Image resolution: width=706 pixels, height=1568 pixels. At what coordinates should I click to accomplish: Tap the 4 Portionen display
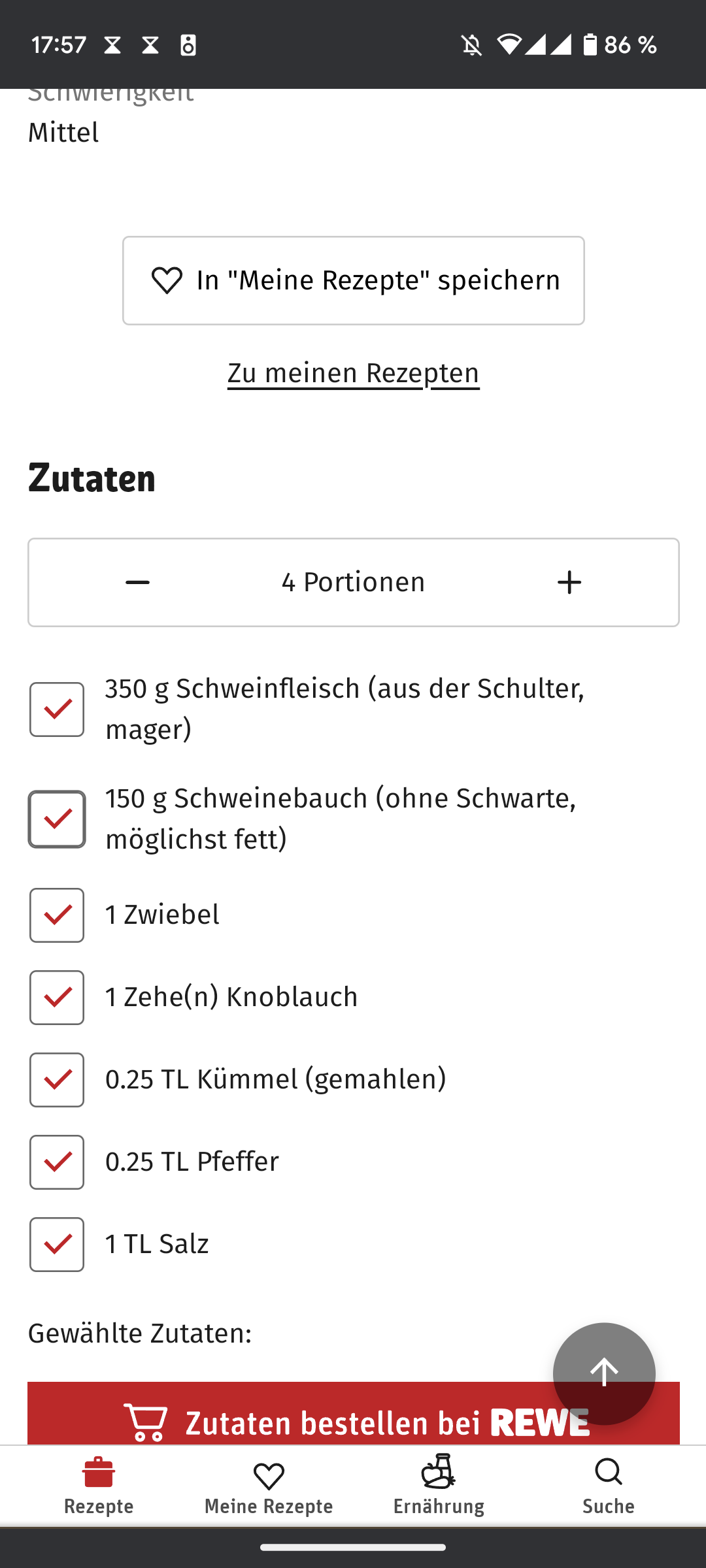(x=353, y=582)
